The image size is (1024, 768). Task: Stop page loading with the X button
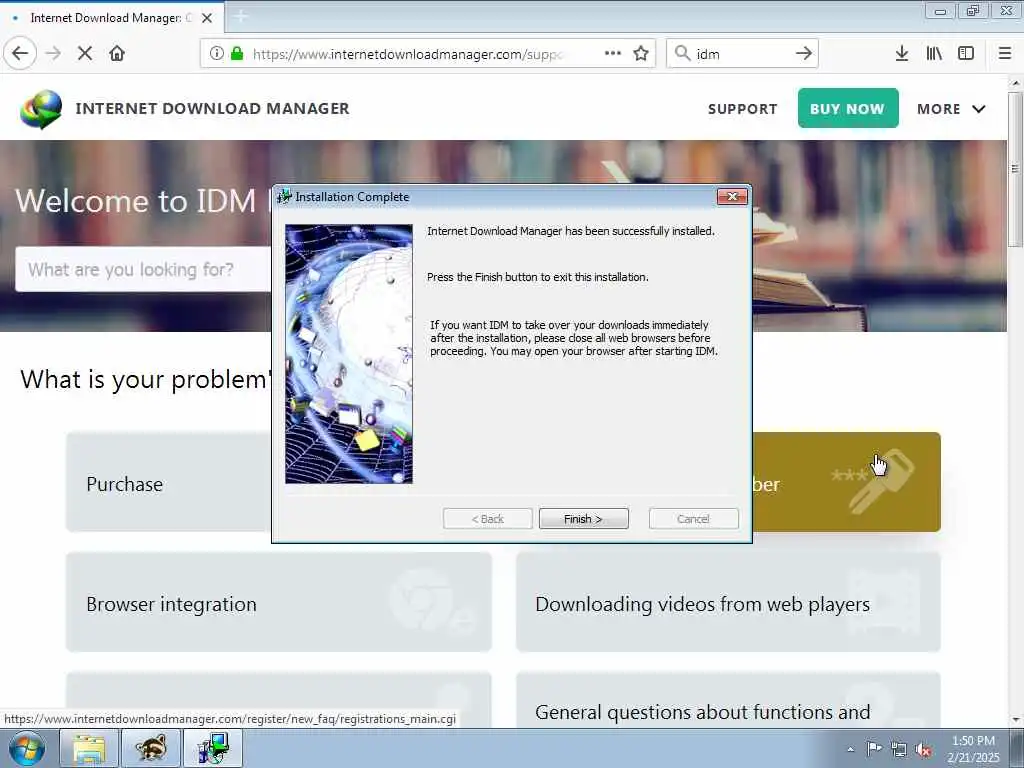85,54
